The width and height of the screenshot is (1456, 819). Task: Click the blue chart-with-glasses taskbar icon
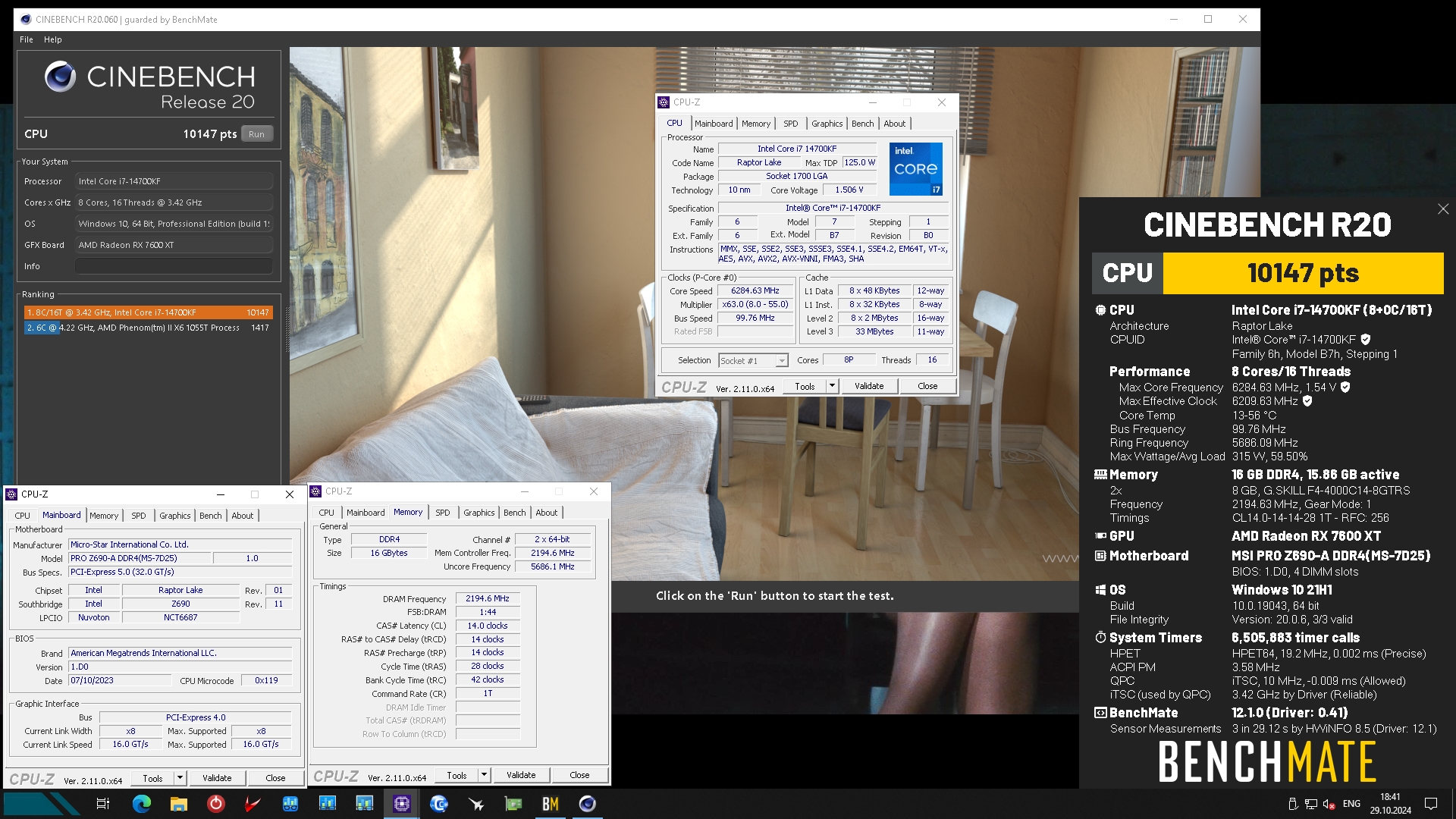(x=290, y=804)
